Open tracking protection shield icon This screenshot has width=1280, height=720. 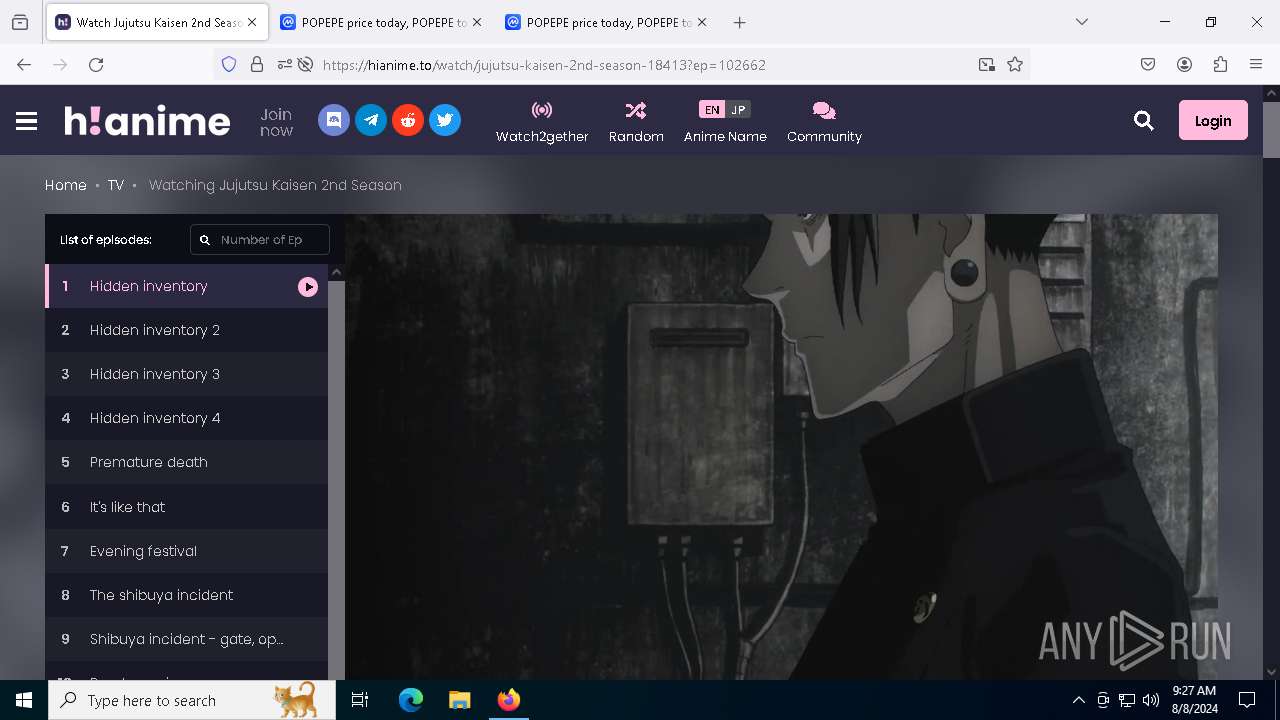click(229, 64)
